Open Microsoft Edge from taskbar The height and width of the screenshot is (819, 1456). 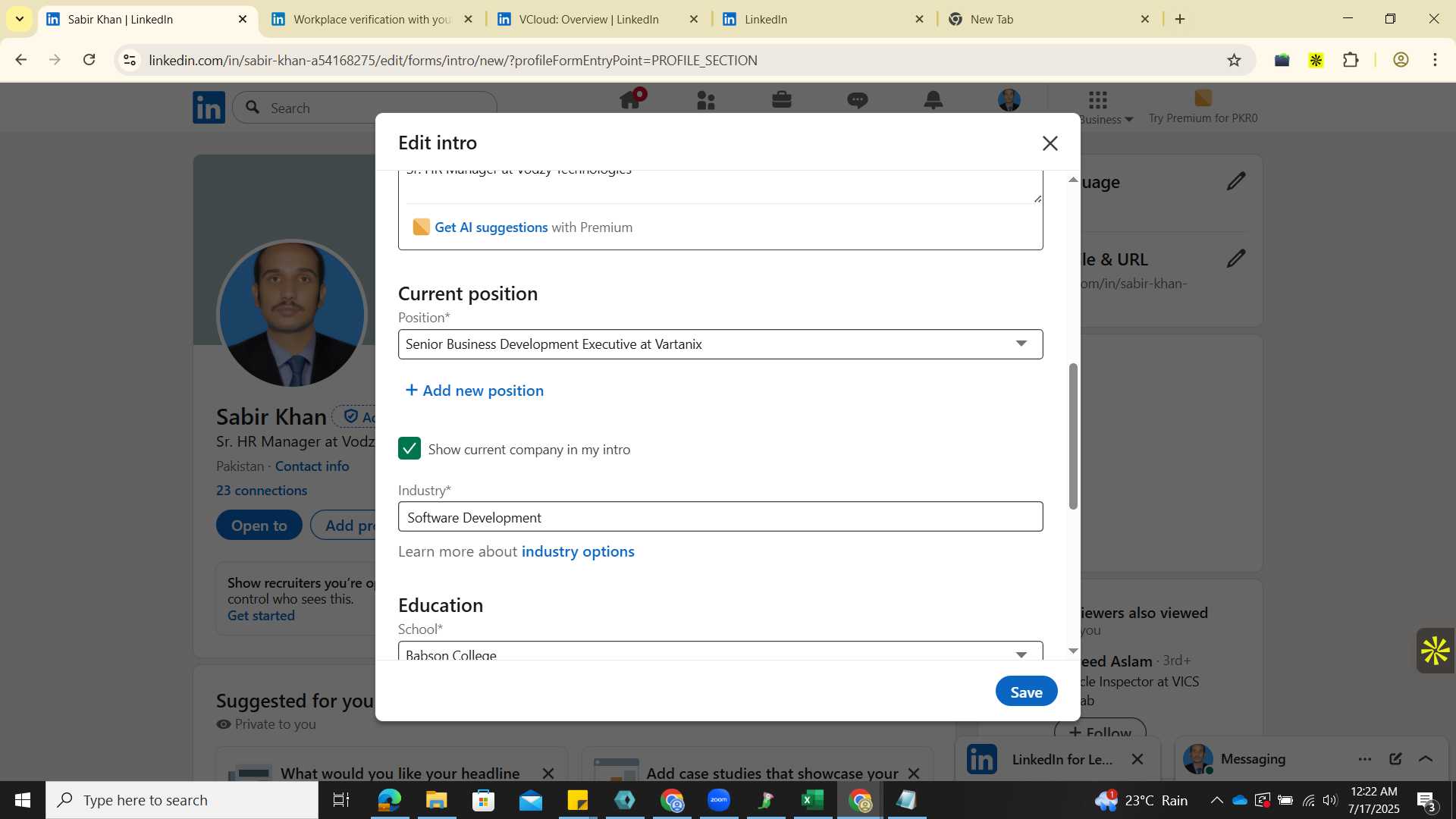coord(390,800)
